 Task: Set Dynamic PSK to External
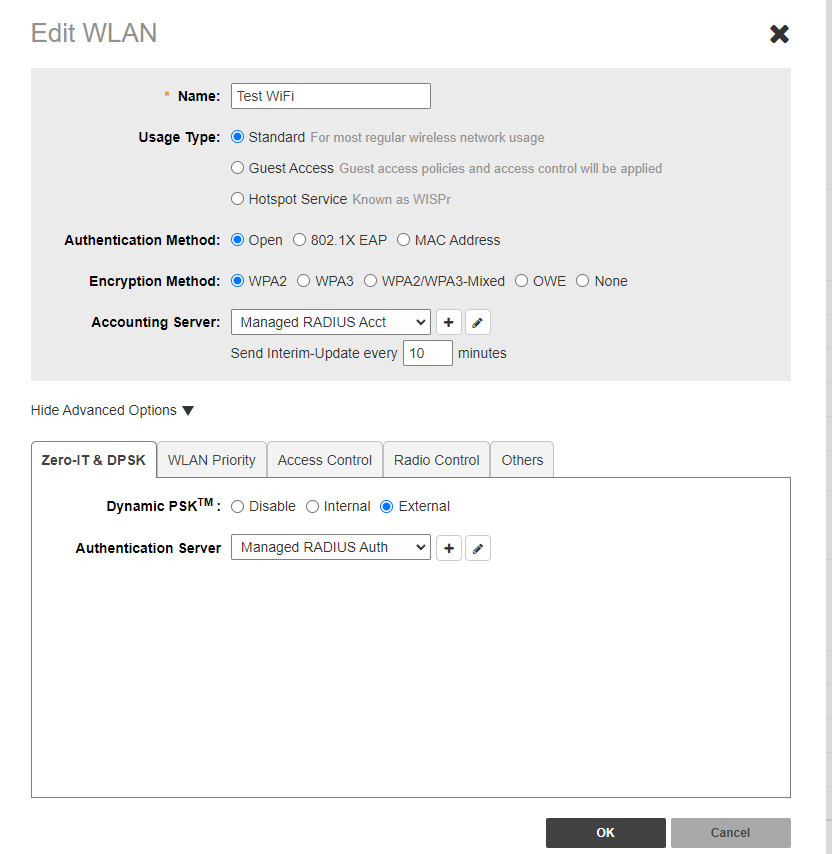pyautogui.click(x=387, y=507)
